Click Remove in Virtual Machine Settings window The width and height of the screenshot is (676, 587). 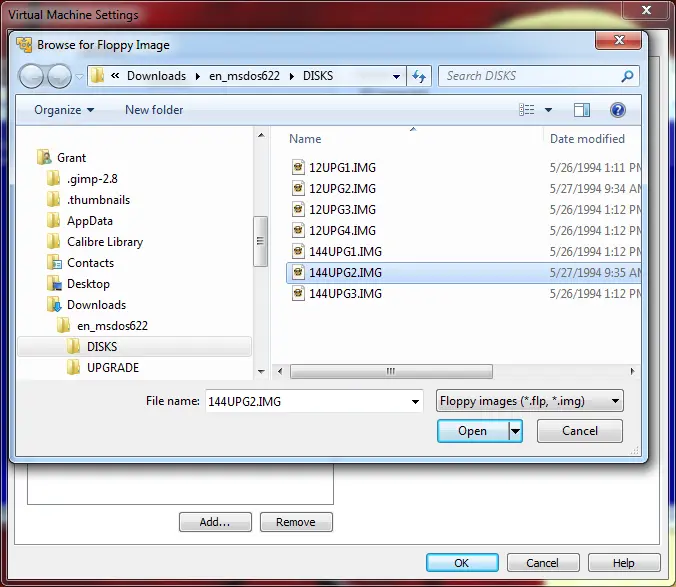point(296,522)
